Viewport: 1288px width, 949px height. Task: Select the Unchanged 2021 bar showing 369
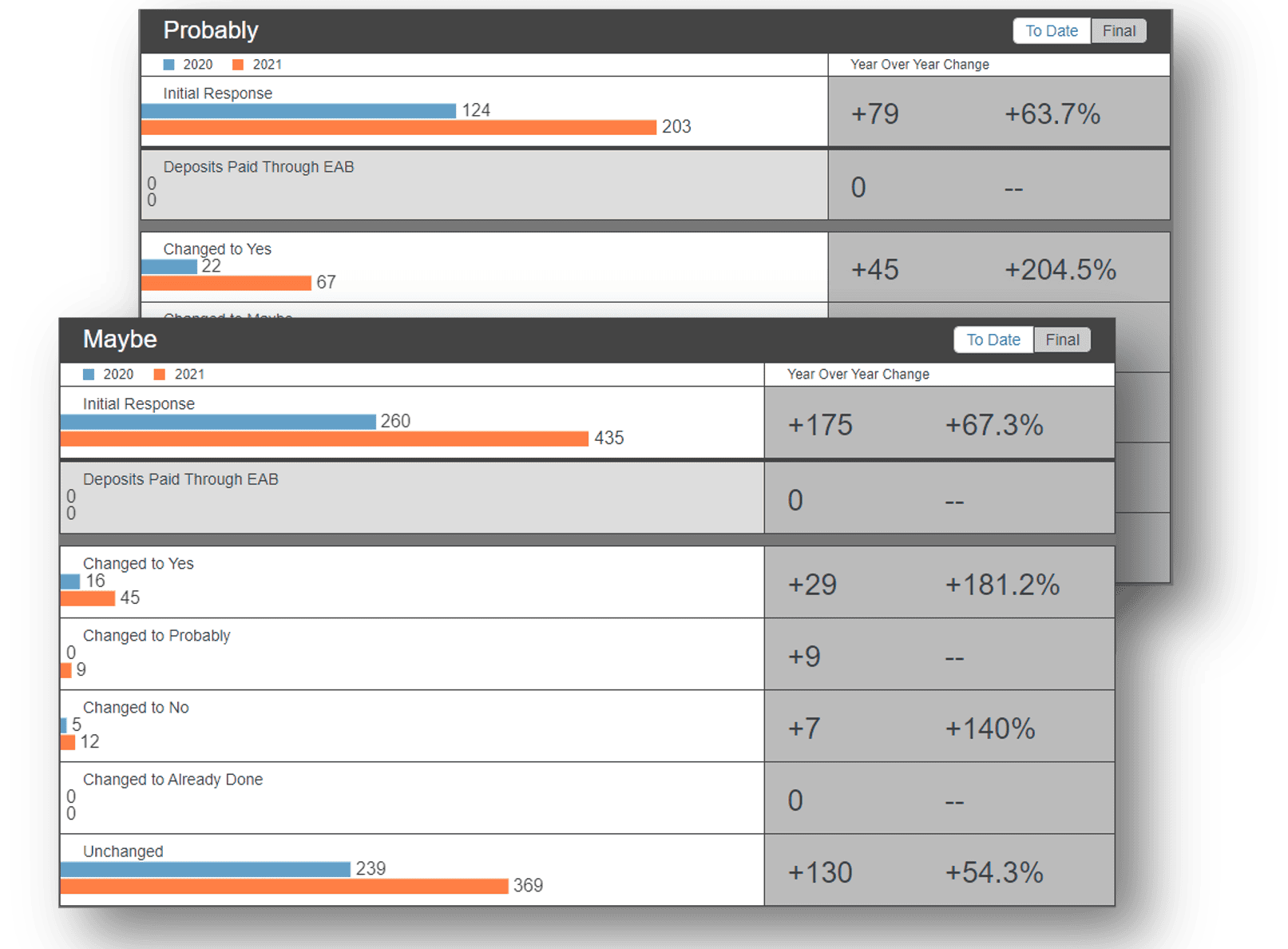click(x=284, y=886)
